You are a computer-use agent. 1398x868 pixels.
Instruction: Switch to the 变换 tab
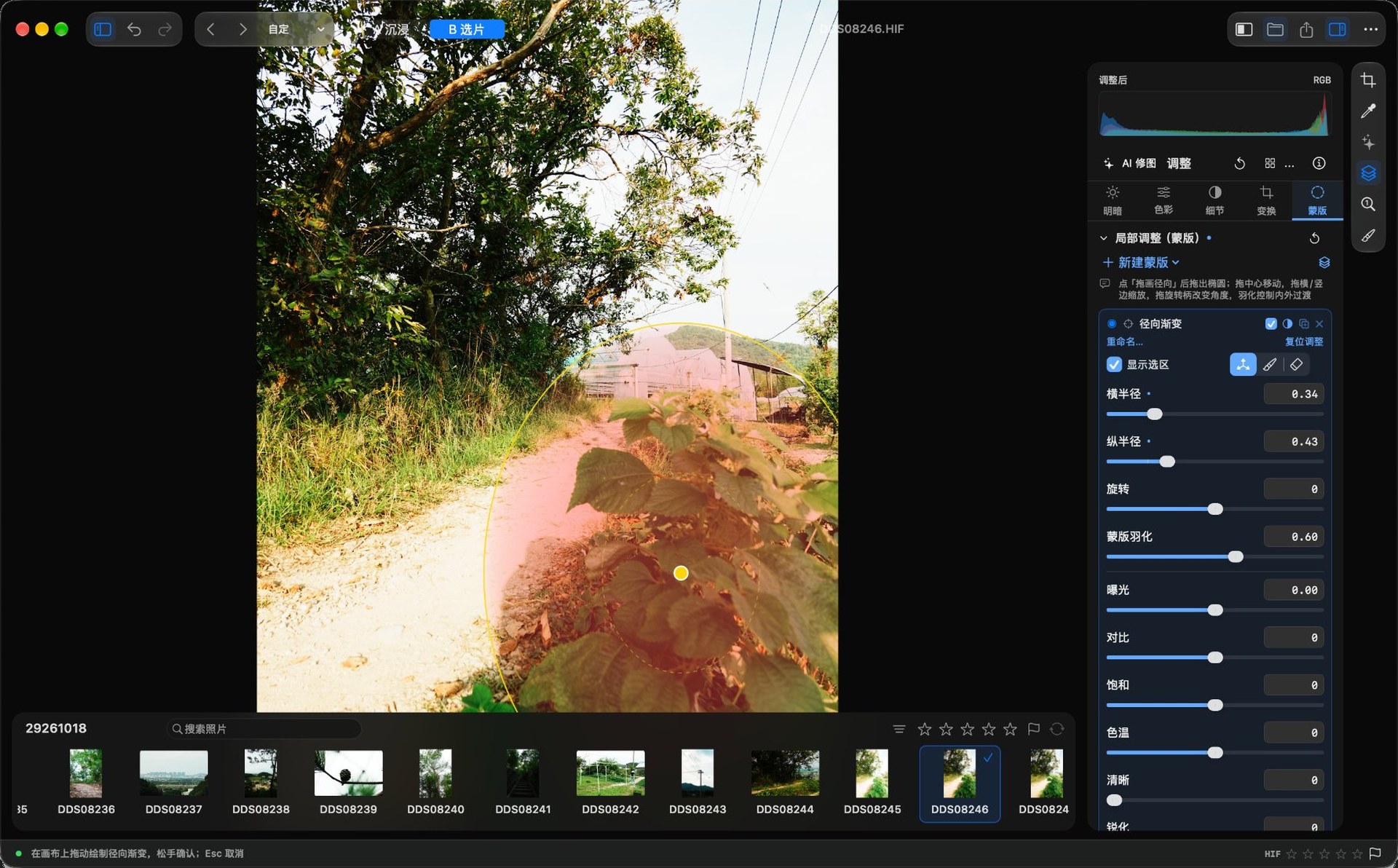[1266, 200]
